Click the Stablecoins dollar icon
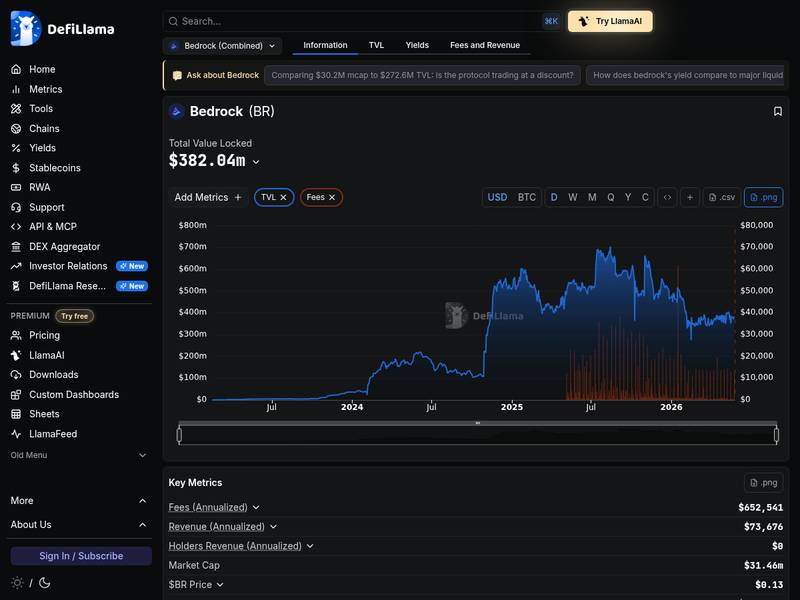Viewport: 800px width, 600px height. (16, 168)
